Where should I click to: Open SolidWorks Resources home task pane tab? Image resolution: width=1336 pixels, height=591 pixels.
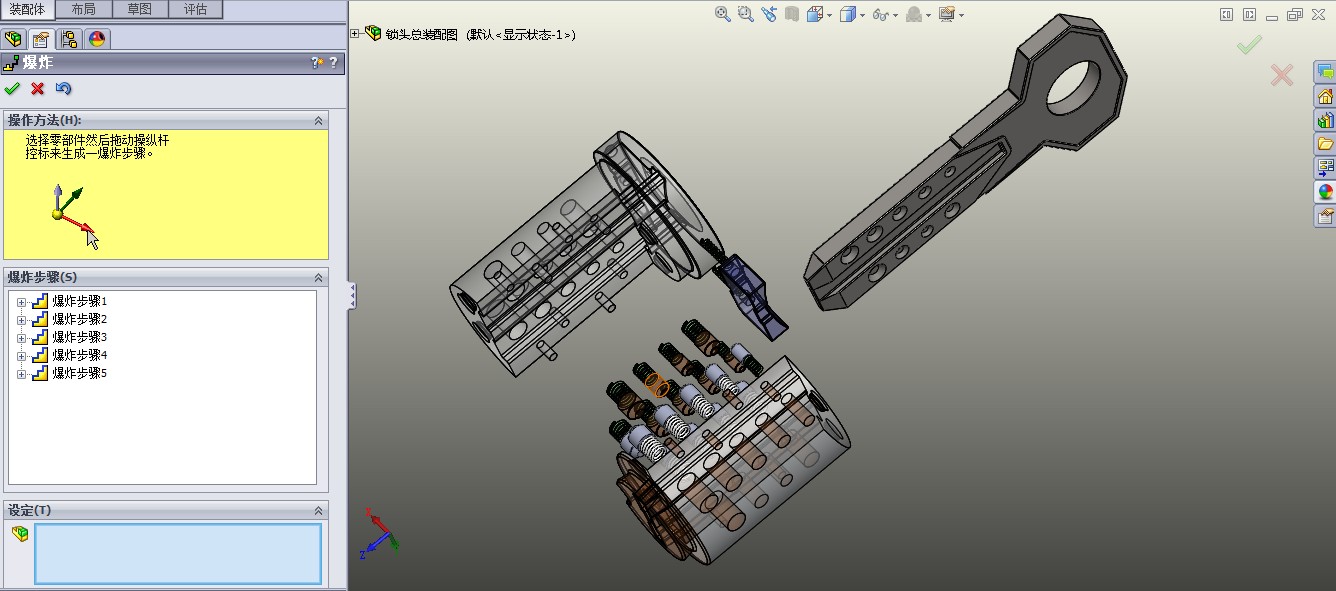point(1325,96)
